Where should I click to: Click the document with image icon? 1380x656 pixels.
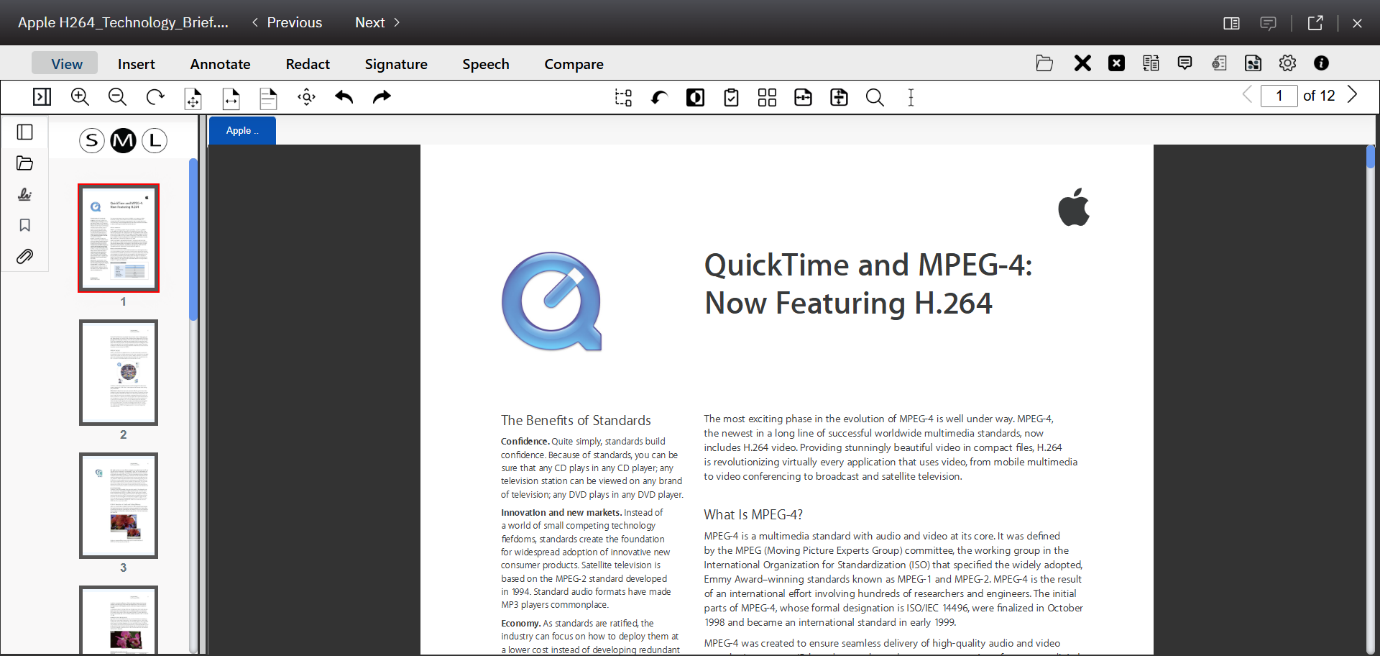click(1253, 63)
